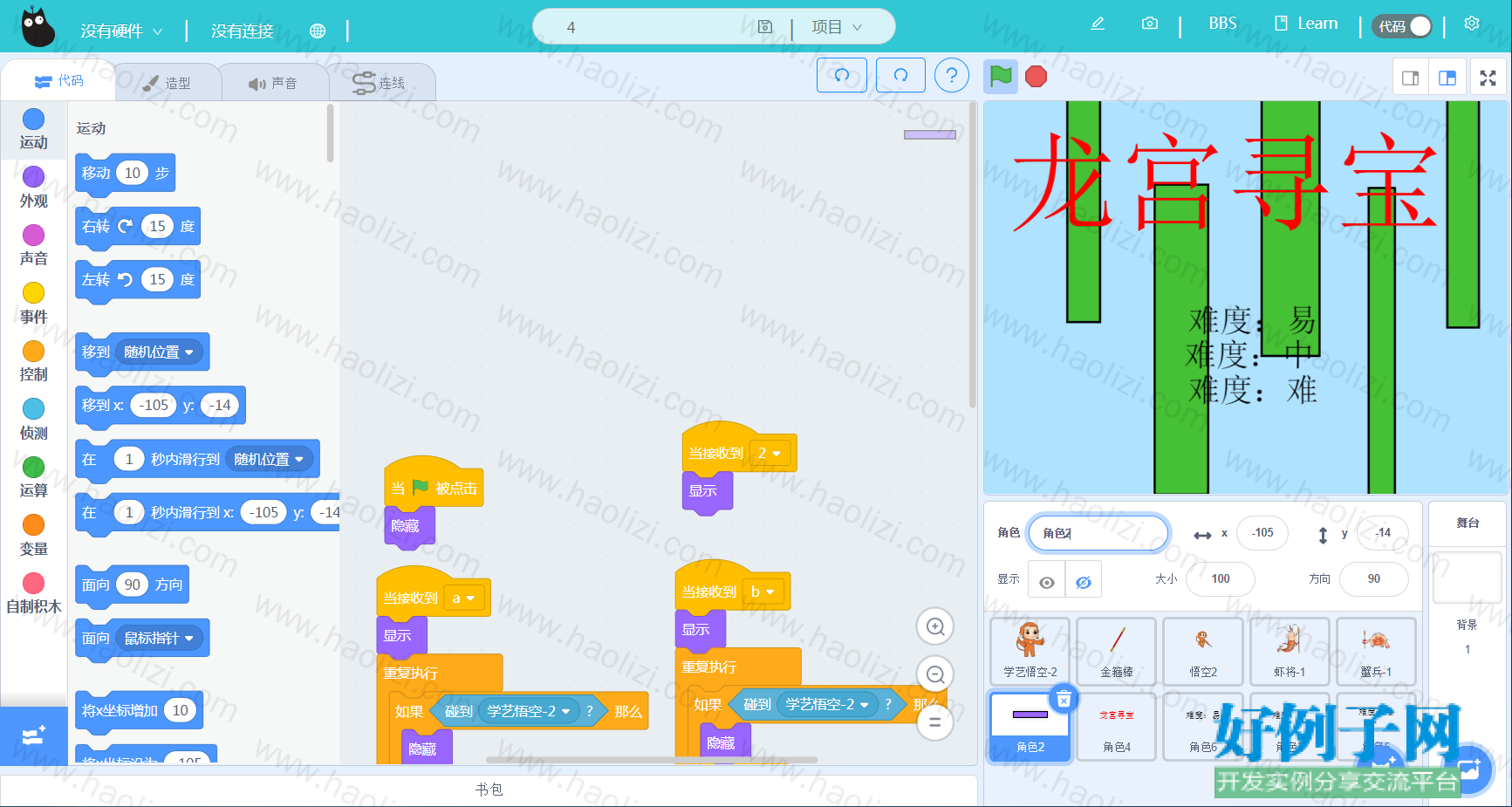Image resolution: width=1512 pixels, height=807 pixels.
Task: Click the 方向 direction field 90
Action: (1374, 578)
